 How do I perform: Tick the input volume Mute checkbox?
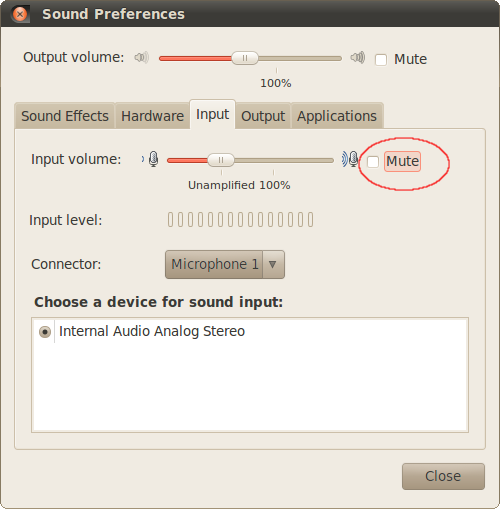click(x=373, y=162)
